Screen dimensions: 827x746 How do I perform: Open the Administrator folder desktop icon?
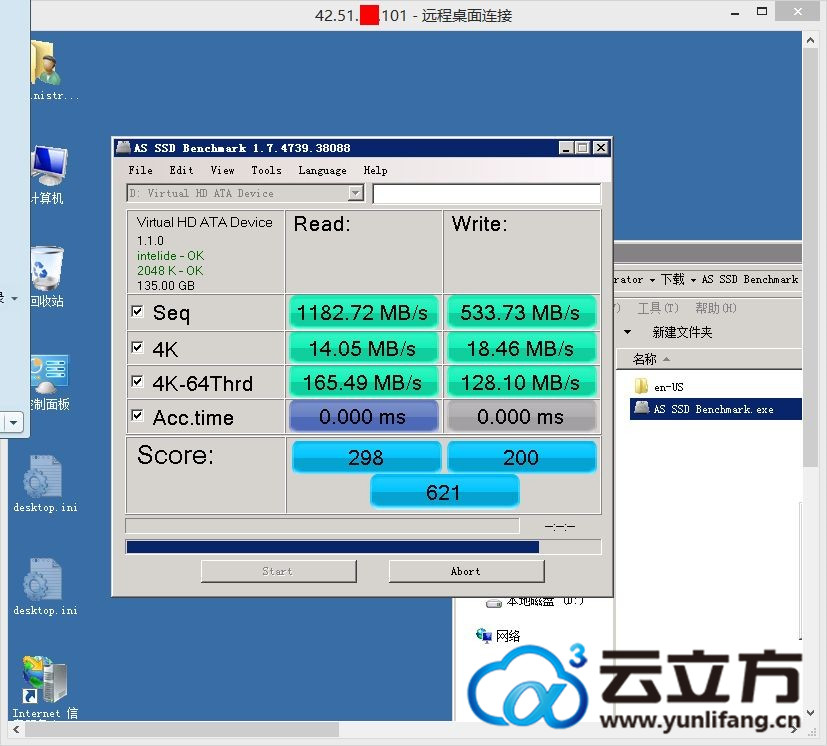pyautogui.click(x=45, y=63)
